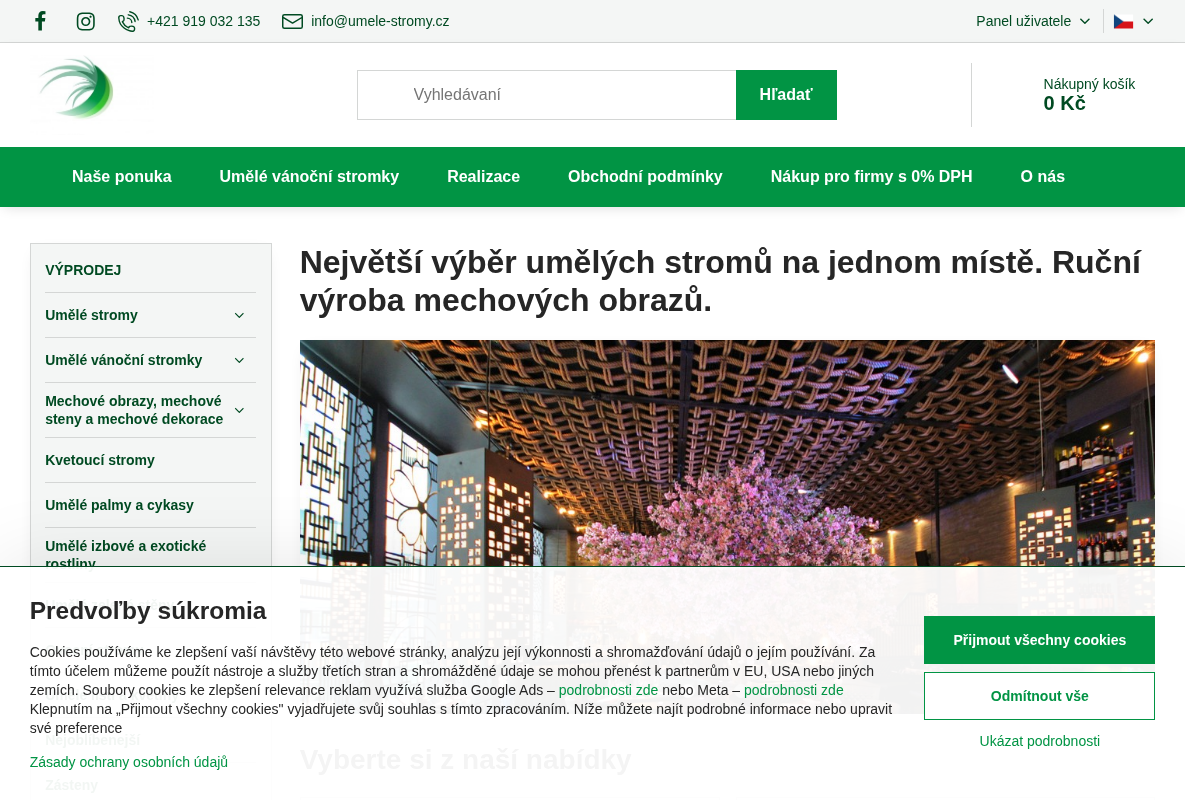Select VÝPRODEJ in the sidebar
Viewport: 1200px width, 800px height.
(x=83, y=270)
